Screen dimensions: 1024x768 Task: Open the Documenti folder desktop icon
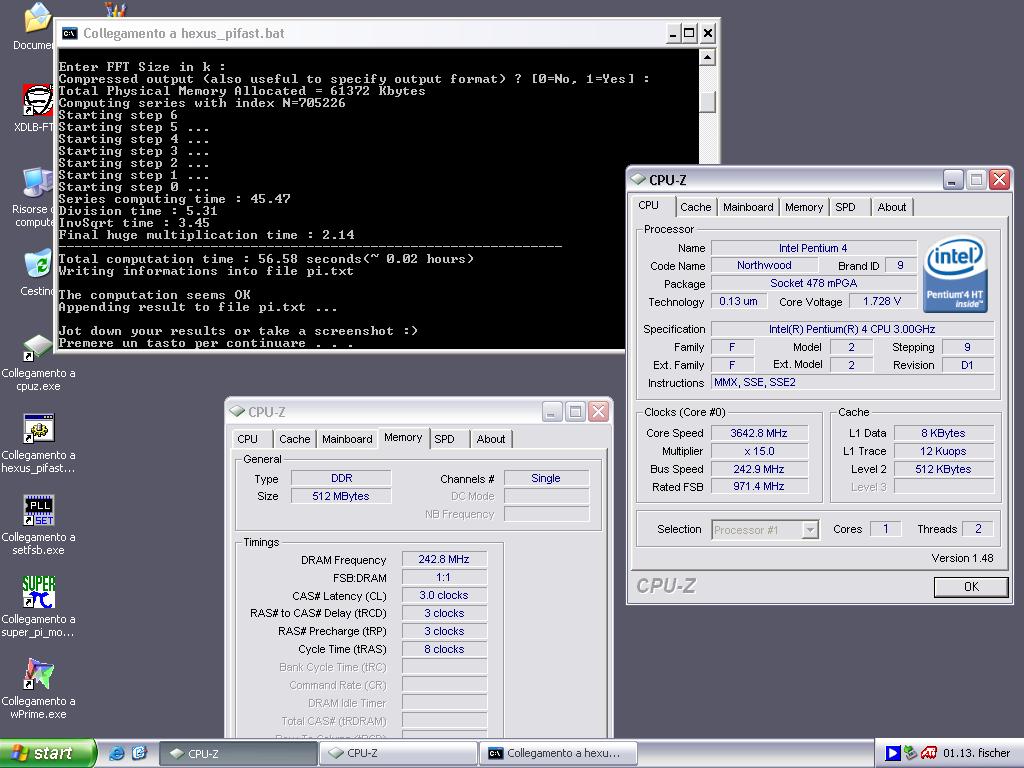(38, 18)
